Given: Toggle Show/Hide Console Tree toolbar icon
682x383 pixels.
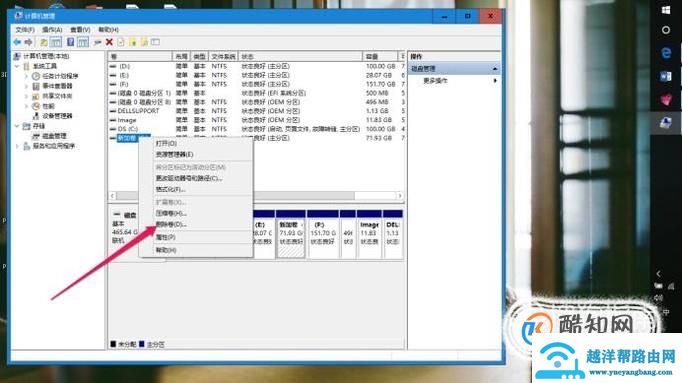Looking at the screenshot, I should (56, 42).
